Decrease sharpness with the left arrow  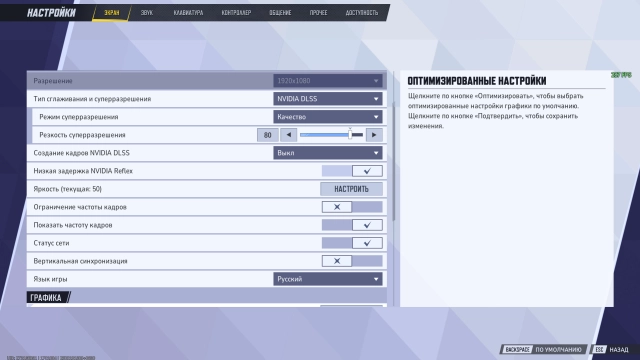[x=289, y=135]
